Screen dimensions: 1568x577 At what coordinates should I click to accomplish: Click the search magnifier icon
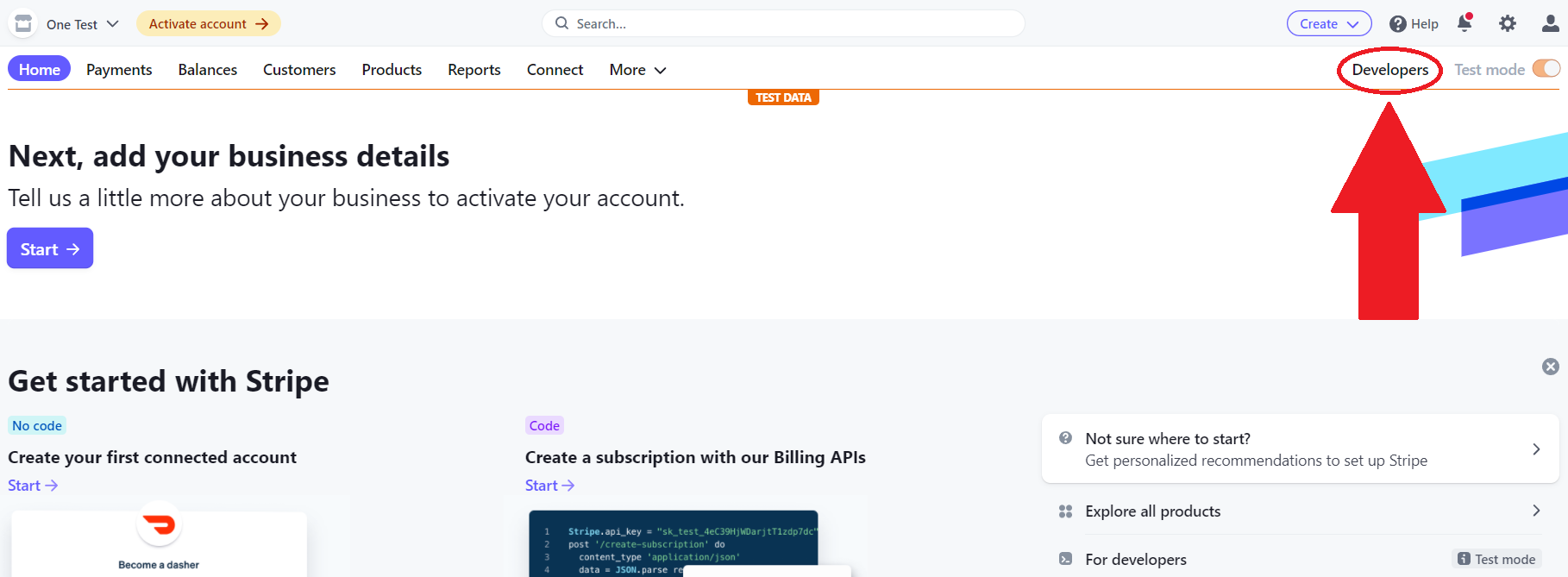[561, 23]
